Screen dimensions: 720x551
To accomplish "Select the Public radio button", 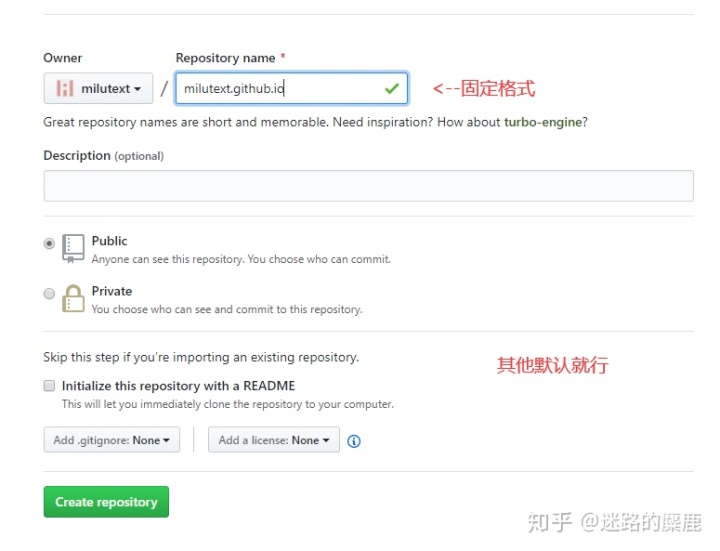I will 49,243.
